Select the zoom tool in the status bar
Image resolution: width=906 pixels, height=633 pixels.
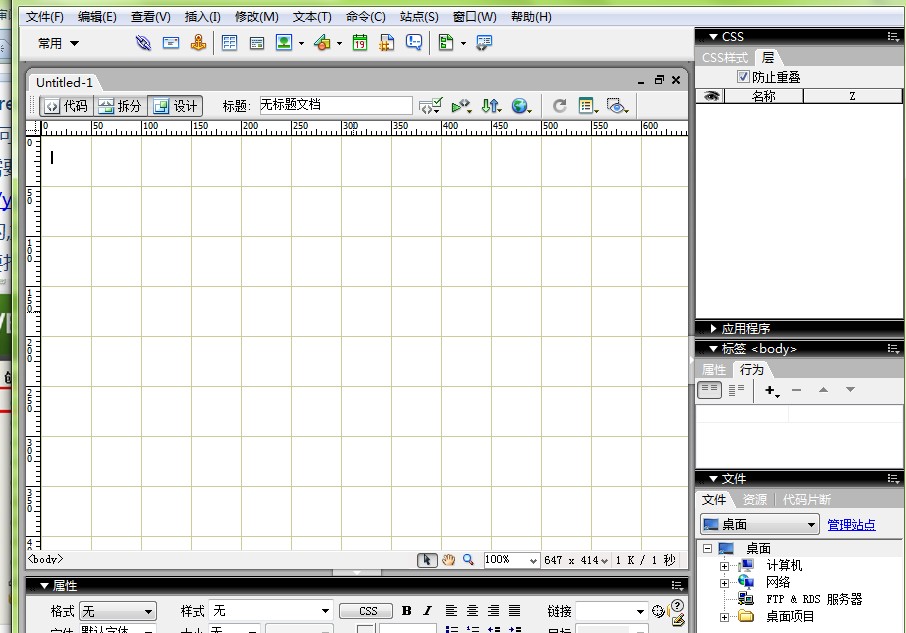click(x=468, y=560)
